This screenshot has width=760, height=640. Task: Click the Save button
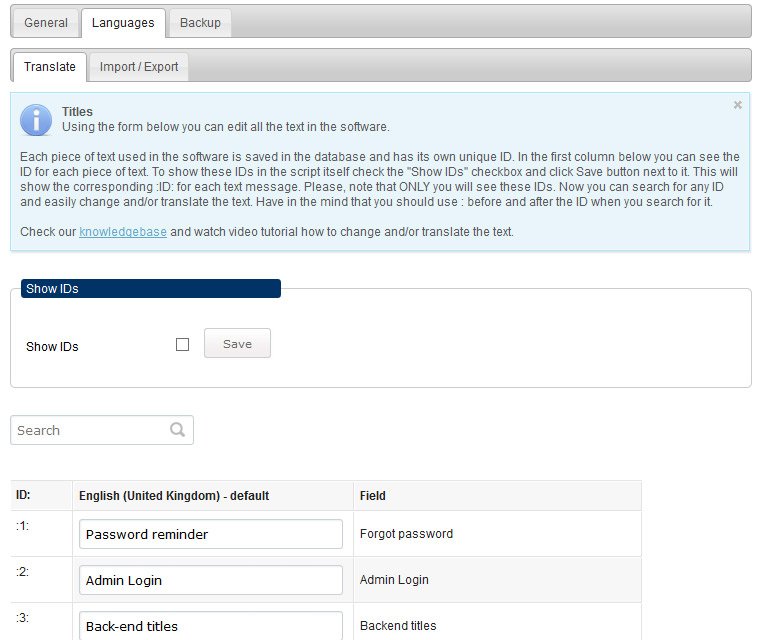(238, 343)
